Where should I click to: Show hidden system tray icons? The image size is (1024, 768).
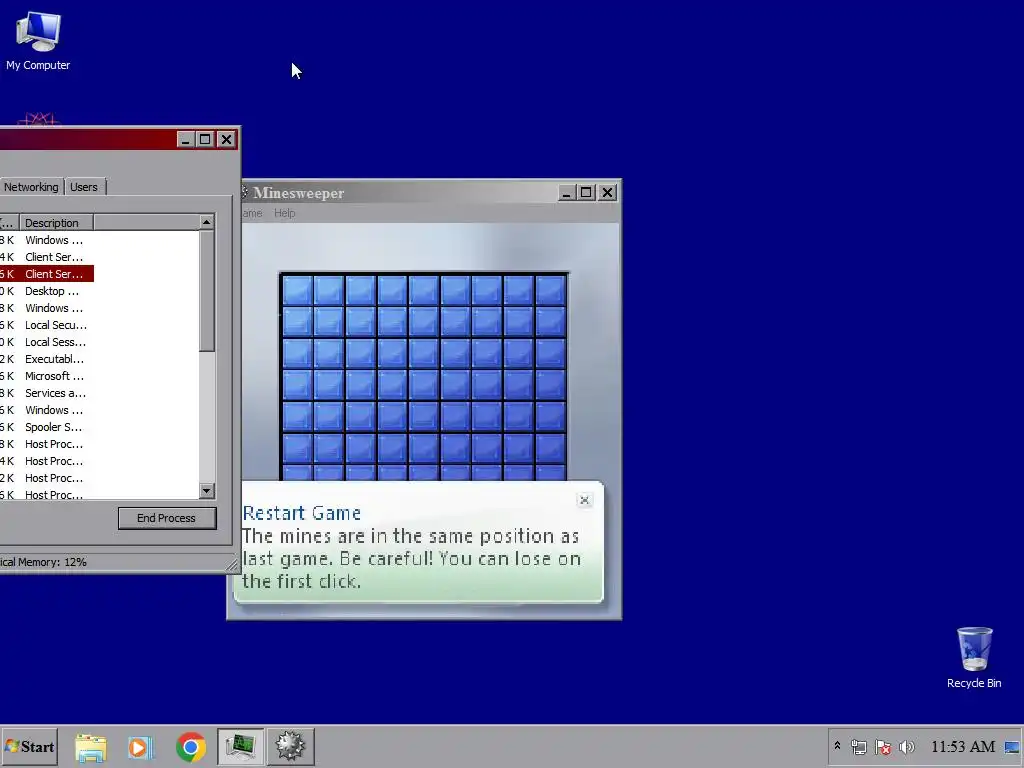(x=837, y=746)
